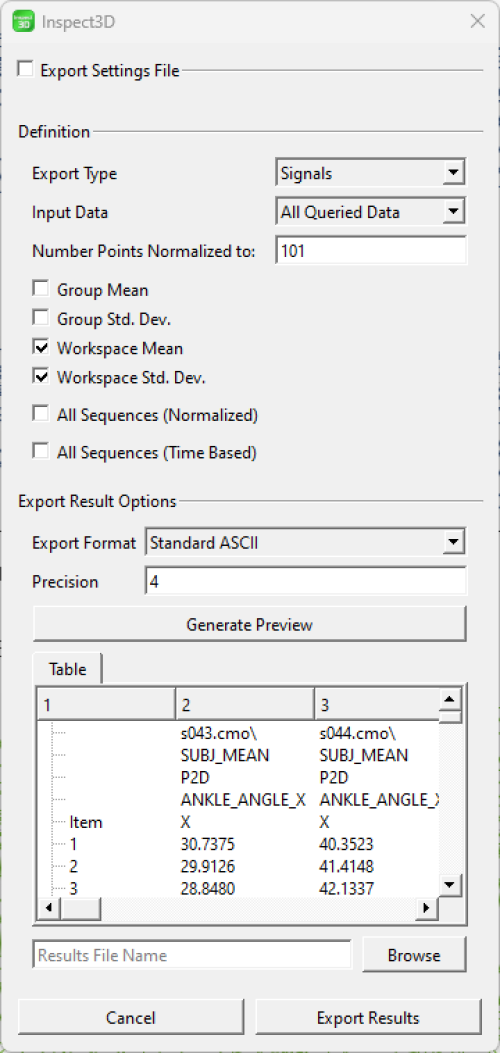Click the Generate Preview button

pos(249,625)
